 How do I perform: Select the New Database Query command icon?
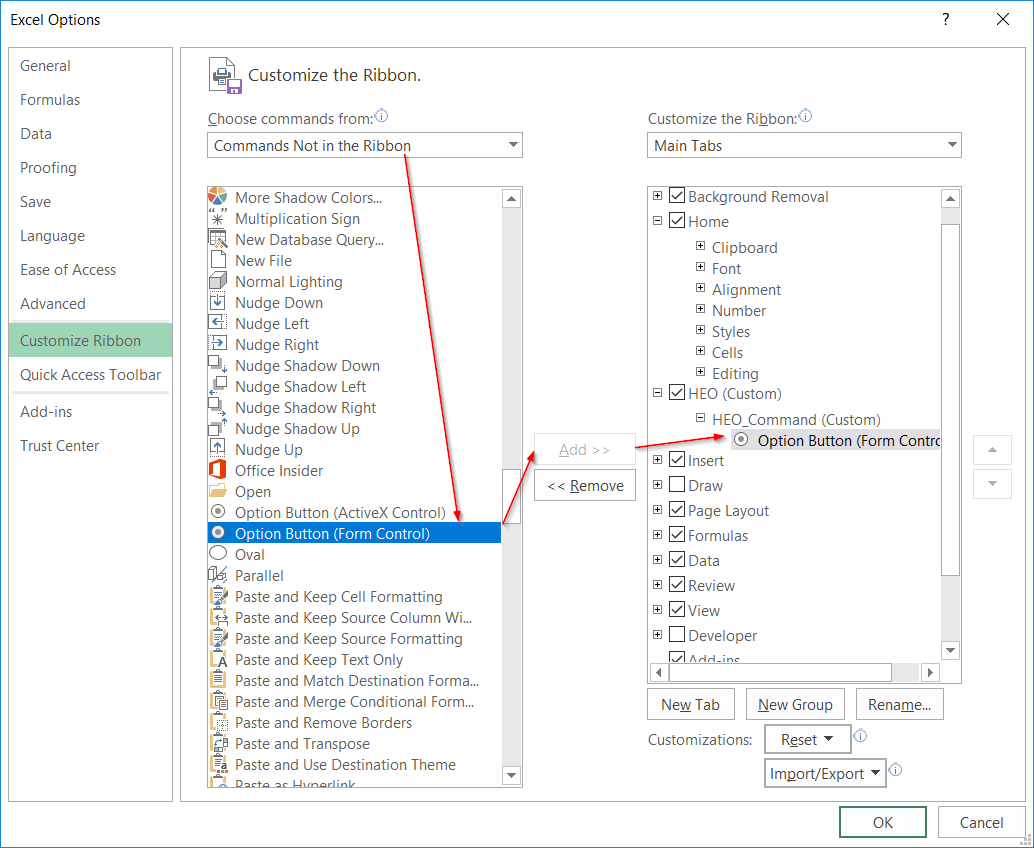pos(220,239)
